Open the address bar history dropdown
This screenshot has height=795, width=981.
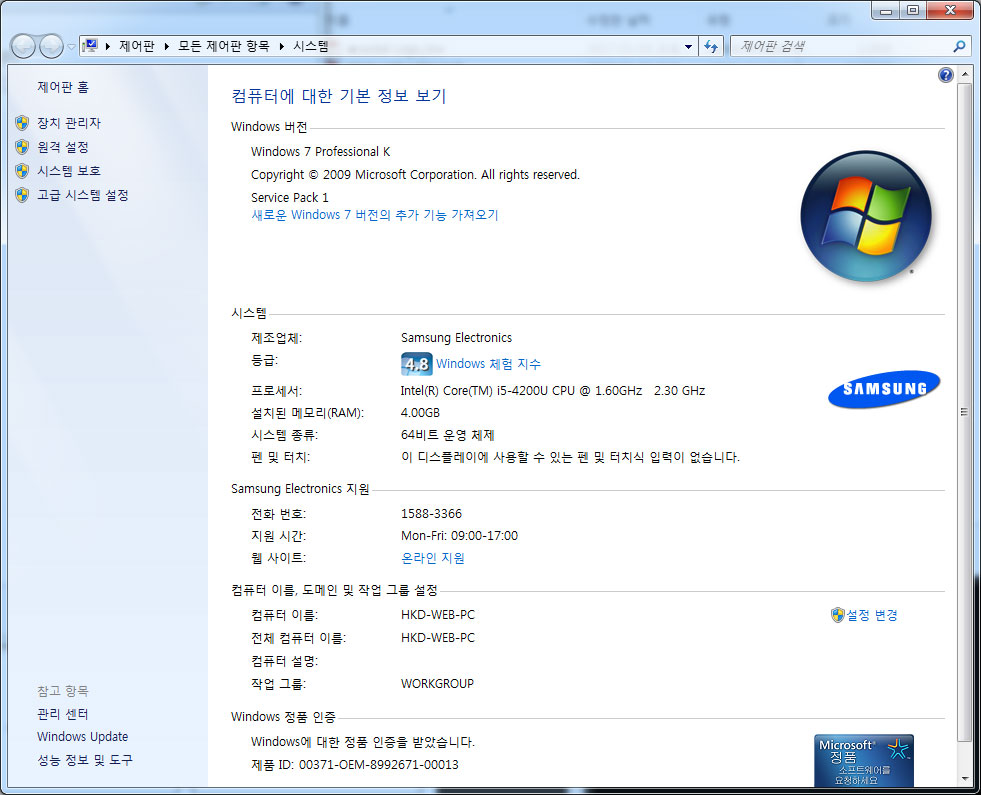click(688, 46)
